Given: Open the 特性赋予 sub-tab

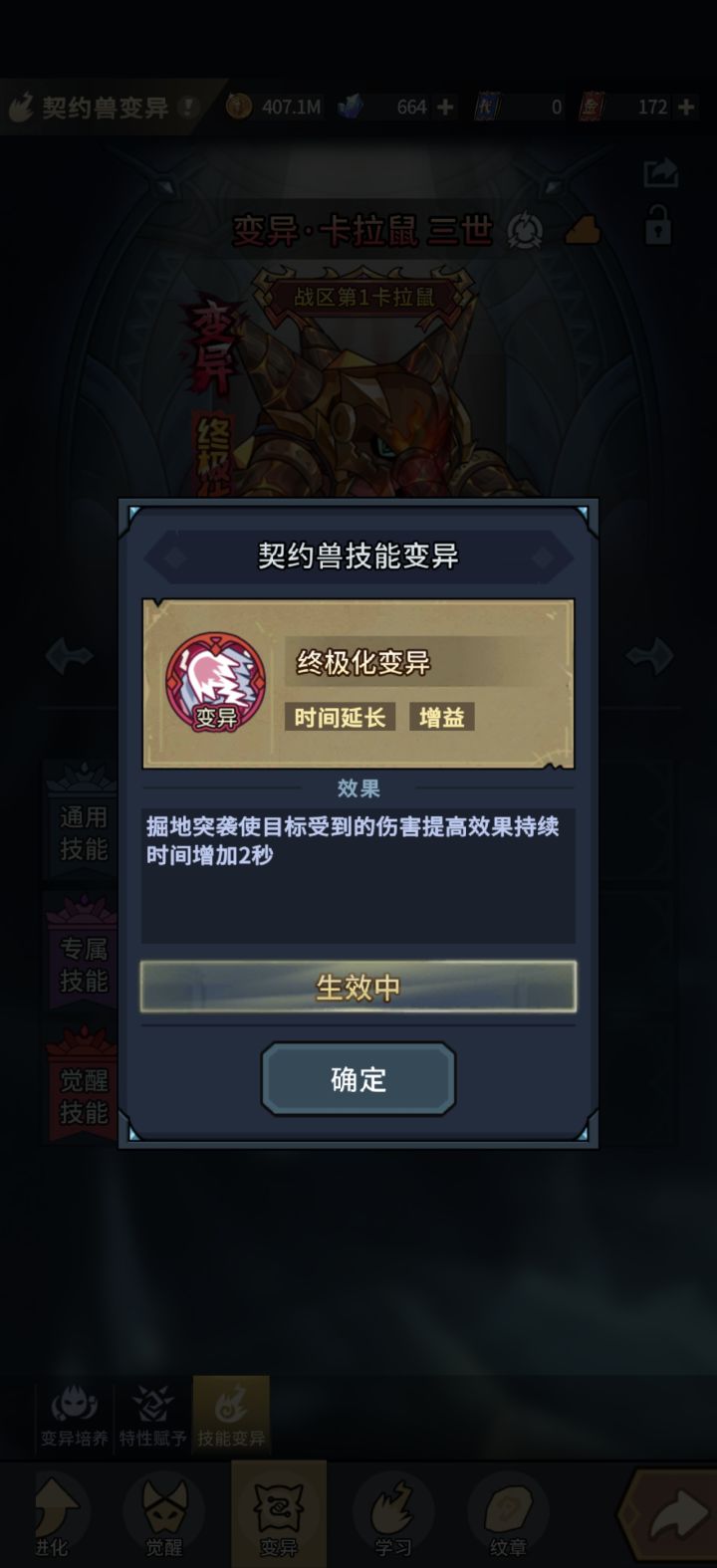Looking at the screenshot, I should tap(152, 1416).
